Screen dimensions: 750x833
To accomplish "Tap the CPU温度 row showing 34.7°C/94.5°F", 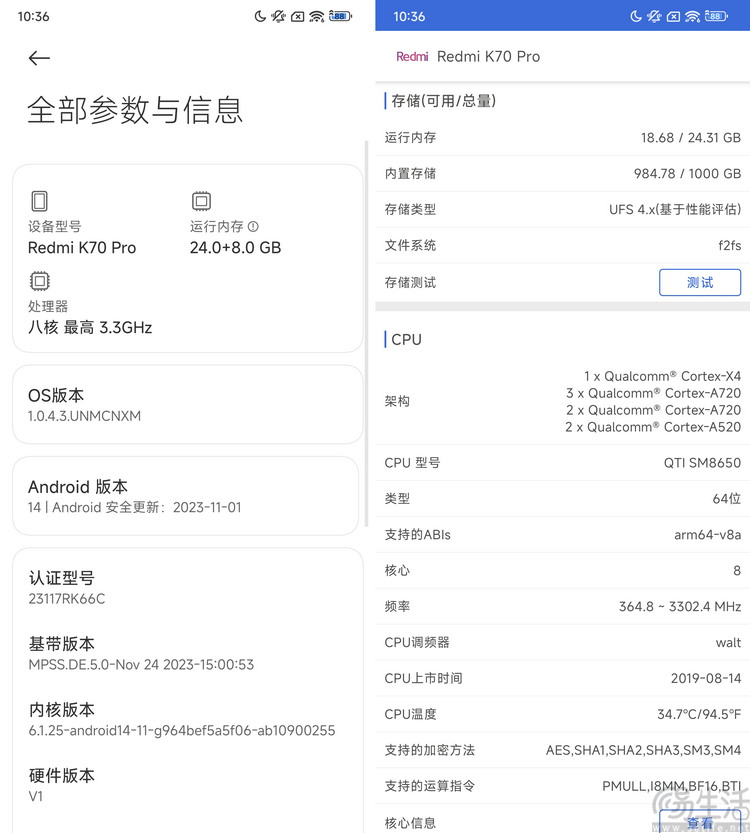I will point(562,714).
